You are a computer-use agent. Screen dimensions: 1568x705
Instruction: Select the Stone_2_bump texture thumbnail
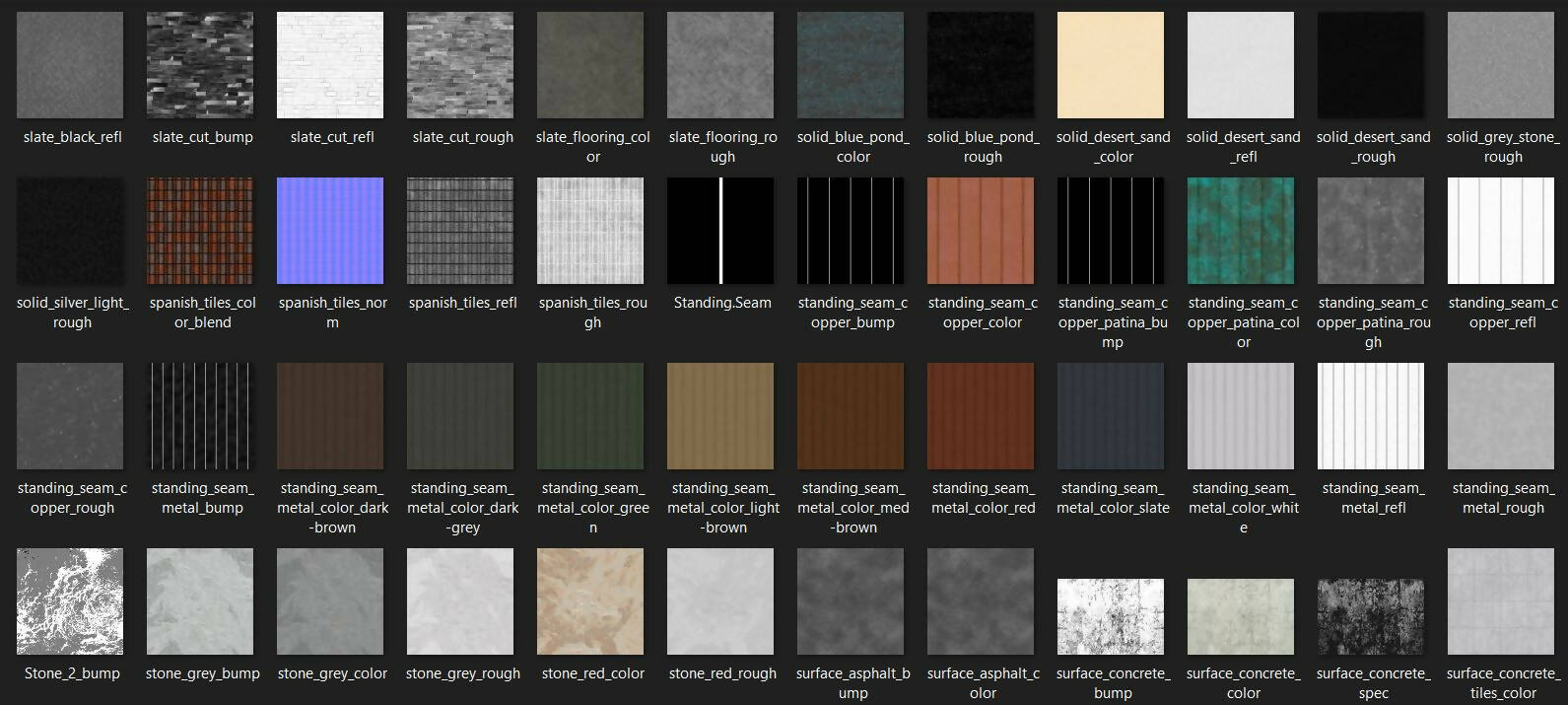coord(70,601)
